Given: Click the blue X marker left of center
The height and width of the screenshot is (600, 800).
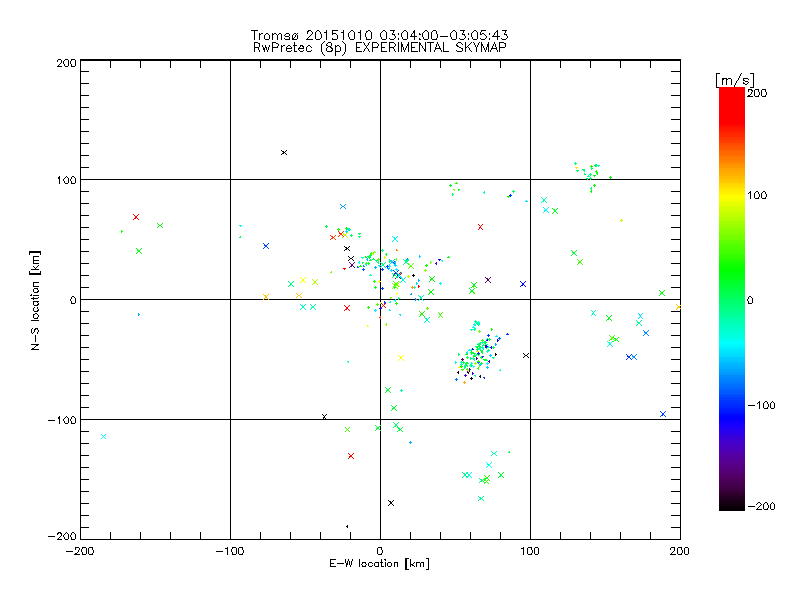Looking at the screenshot, I should coord(266,246).
